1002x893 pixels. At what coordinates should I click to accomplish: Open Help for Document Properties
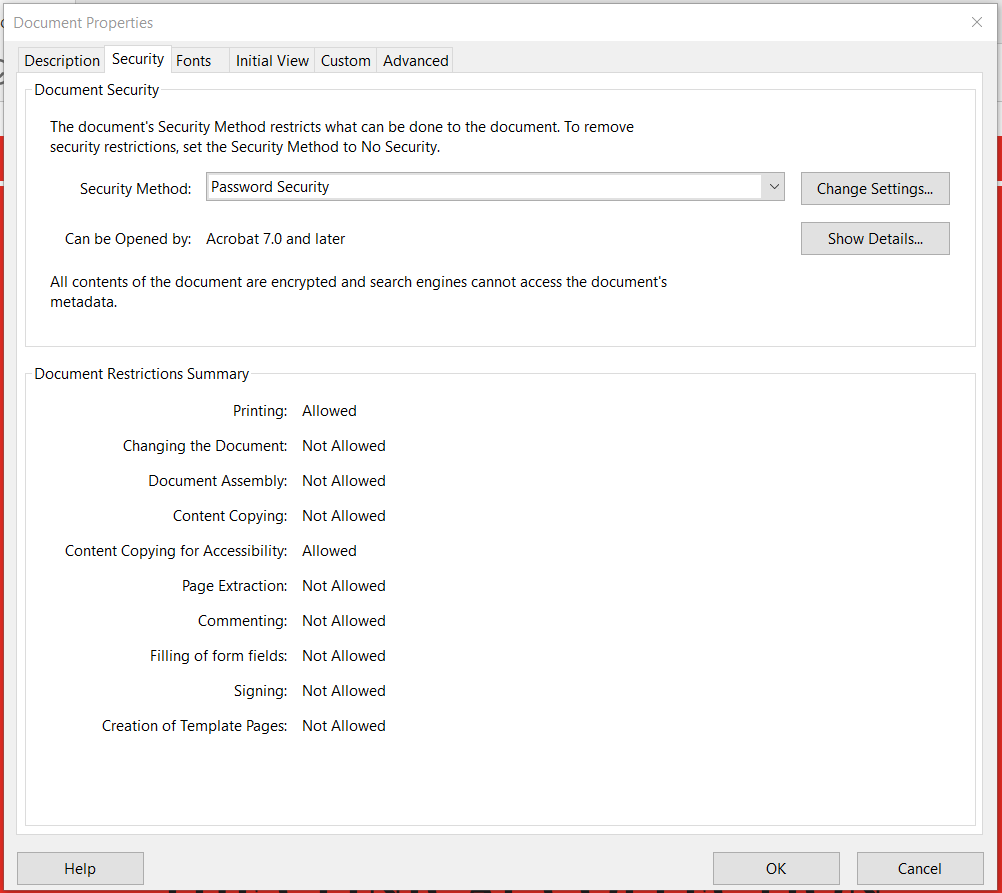point(80,868)
